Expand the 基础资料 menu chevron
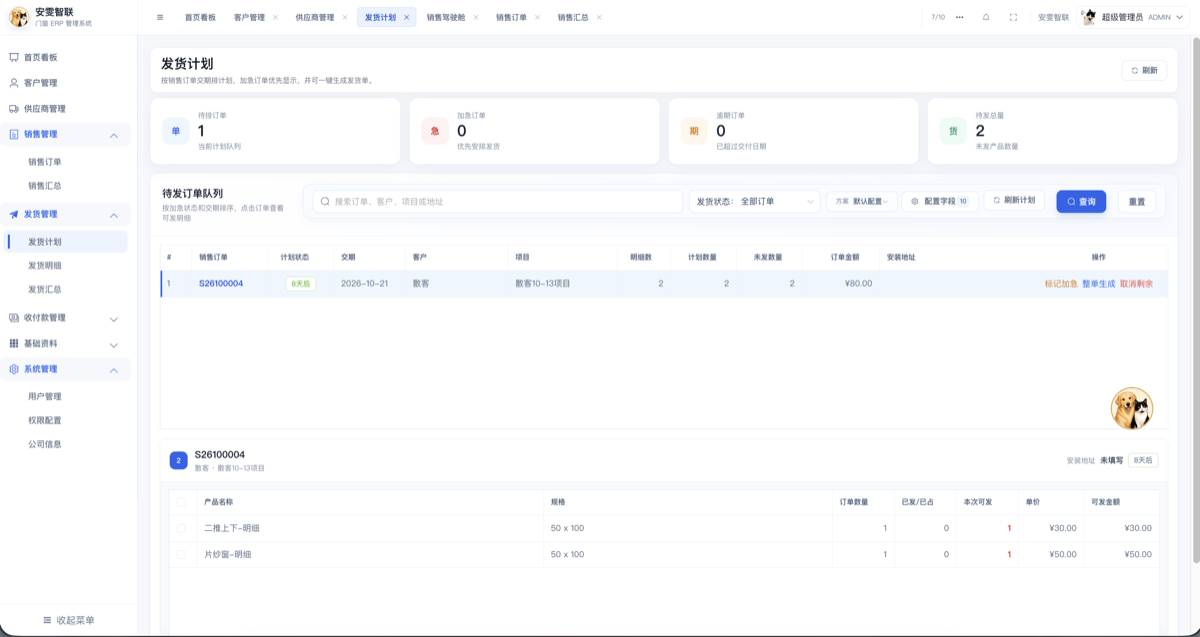 coord(113,344)
